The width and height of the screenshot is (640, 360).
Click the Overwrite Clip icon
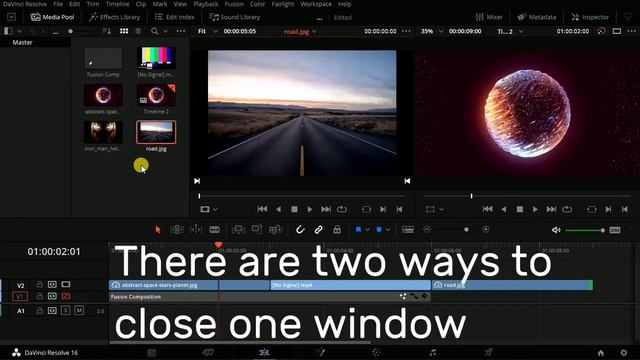pyautogui.click(x=257, y=229)
